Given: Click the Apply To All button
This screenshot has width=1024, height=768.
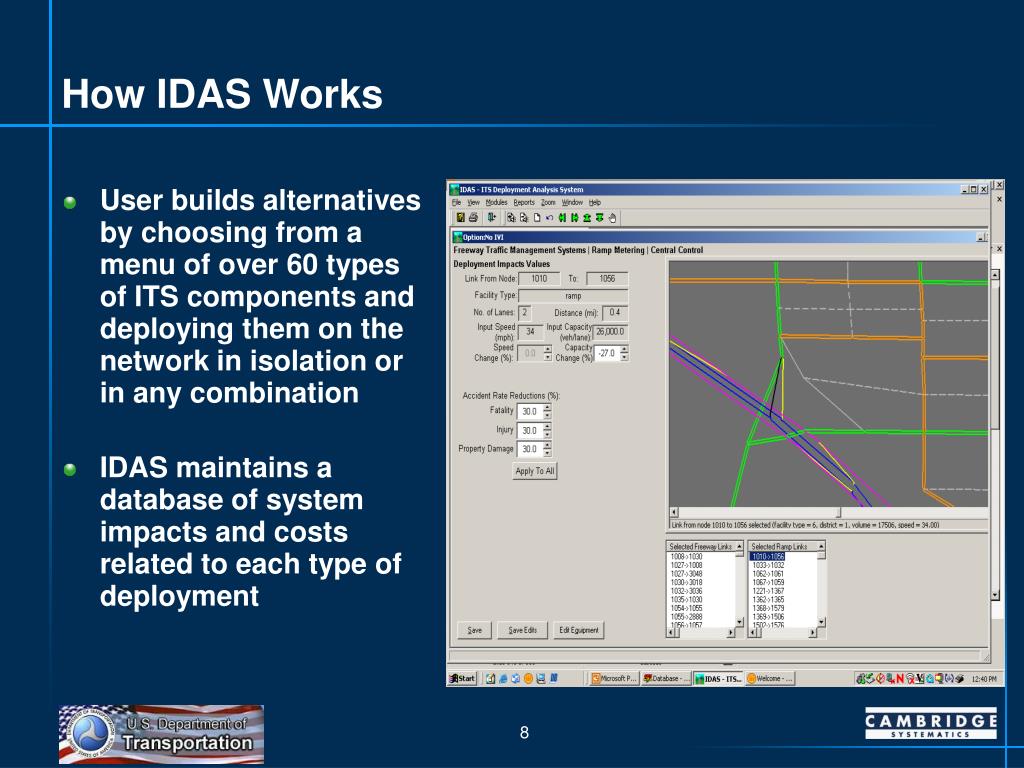Looking at the screenshot, I should (x=535, y=471).
